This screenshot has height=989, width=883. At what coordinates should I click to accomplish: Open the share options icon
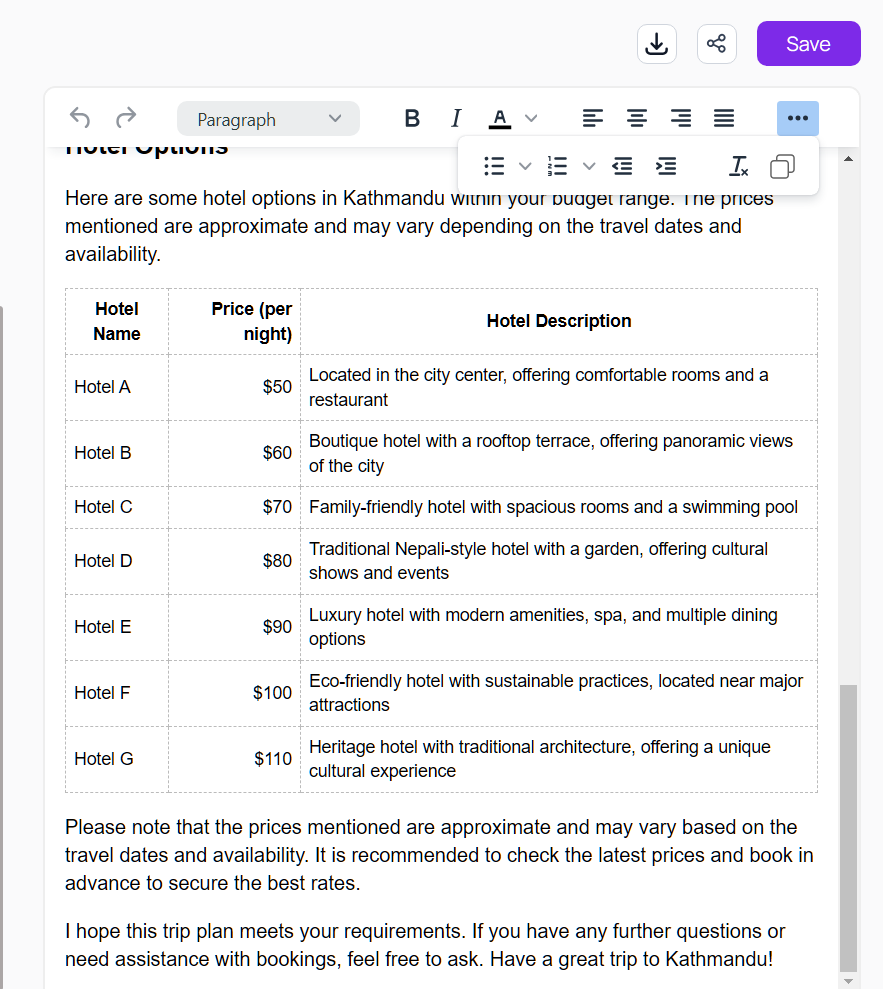tap(716, 44)
